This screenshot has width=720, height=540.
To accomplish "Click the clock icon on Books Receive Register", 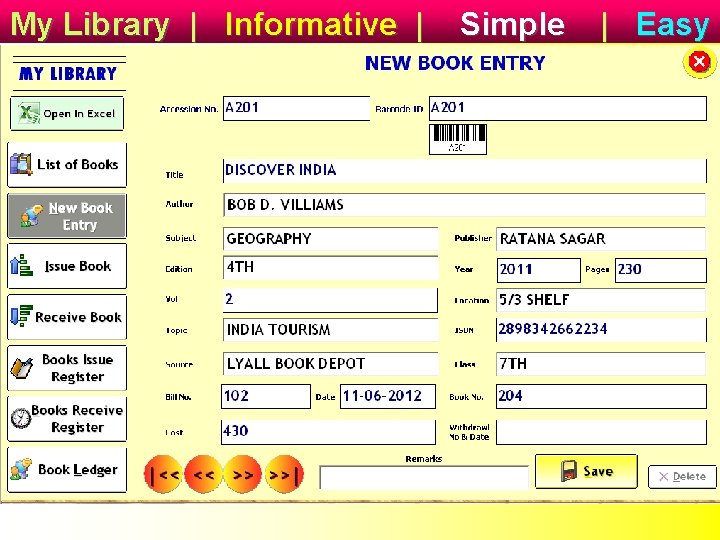I will point(21,418).
